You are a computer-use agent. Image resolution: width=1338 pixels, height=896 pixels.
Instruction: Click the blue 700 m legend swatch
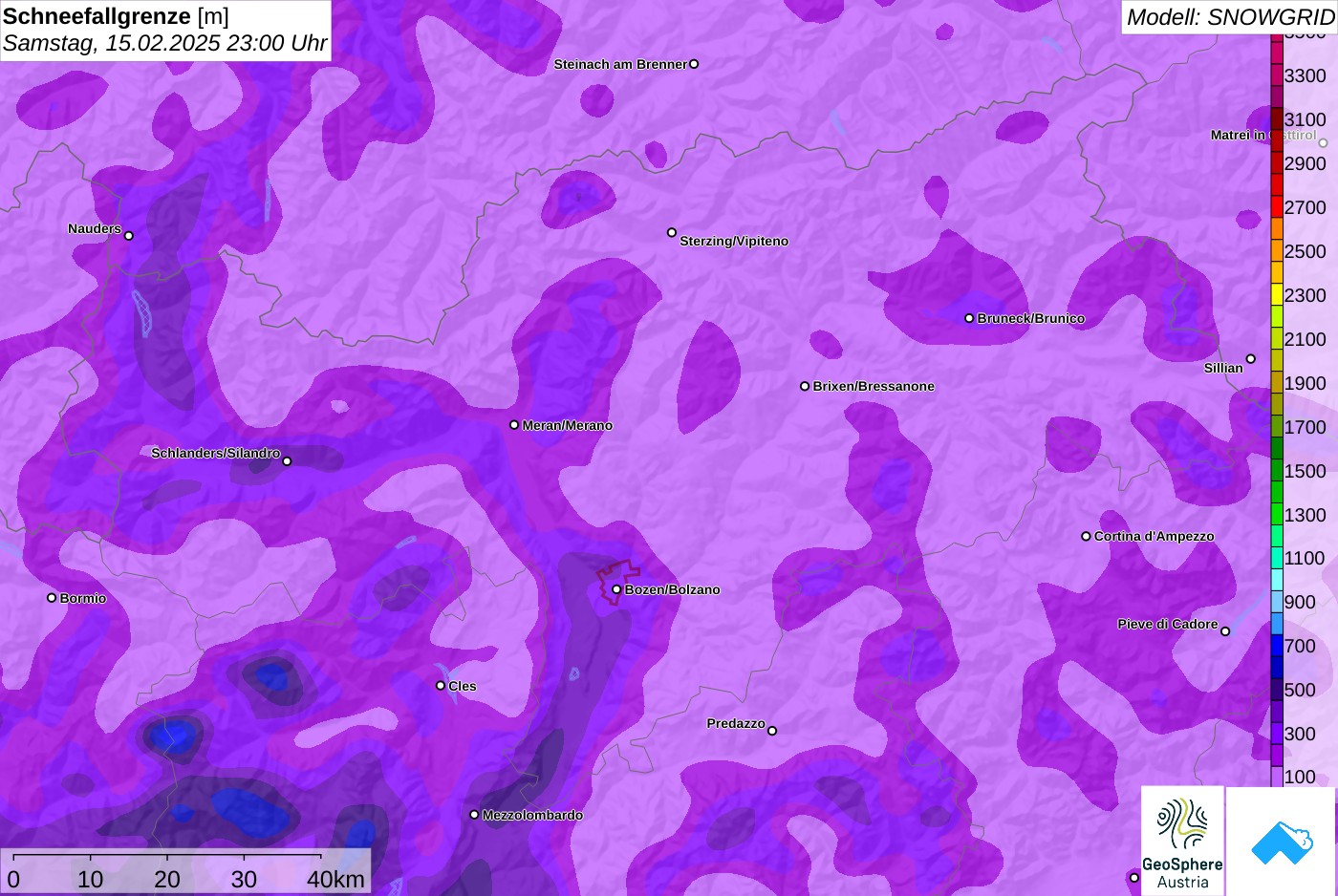[x=1277, y=646]
